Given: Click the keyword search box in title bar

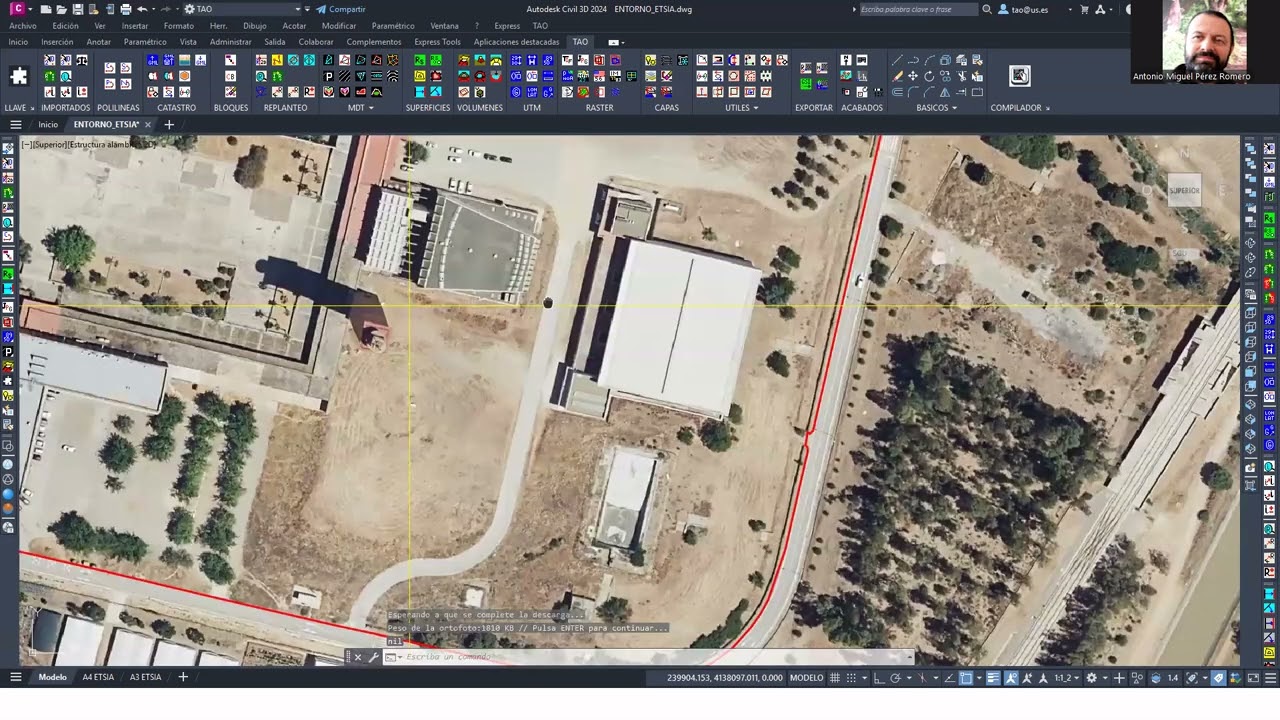Looking at the screenshot, I should click(919, 9).
